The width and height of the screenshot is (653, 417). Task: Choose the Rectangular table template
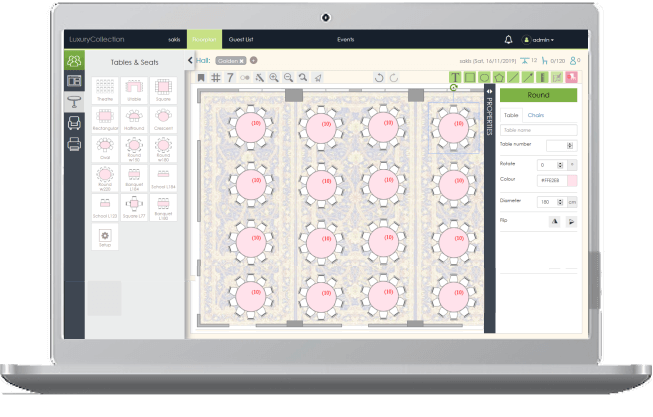(x=105, y=120)
